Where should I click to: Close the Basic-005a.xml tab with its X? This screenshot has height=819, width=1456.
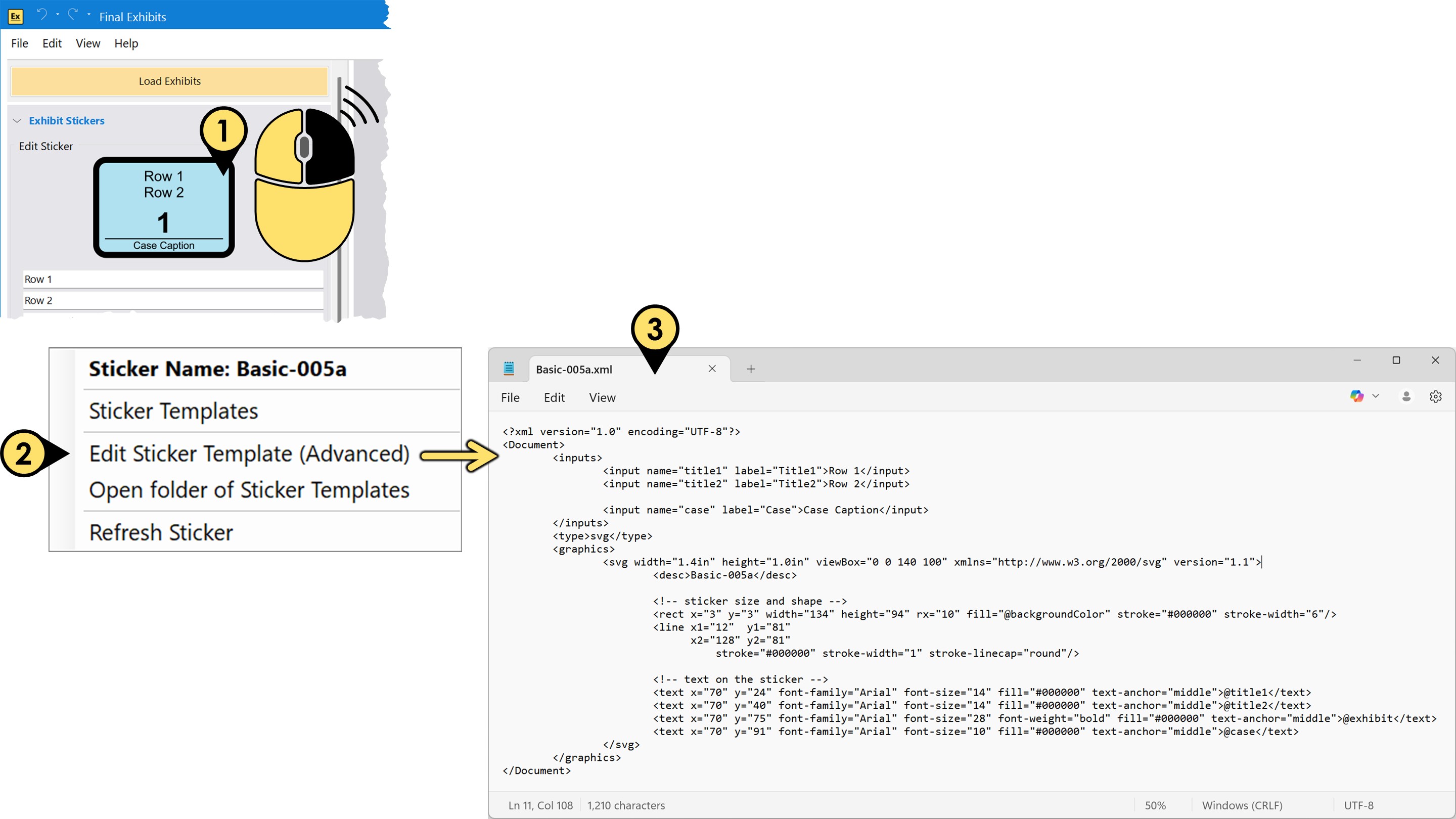712,369
